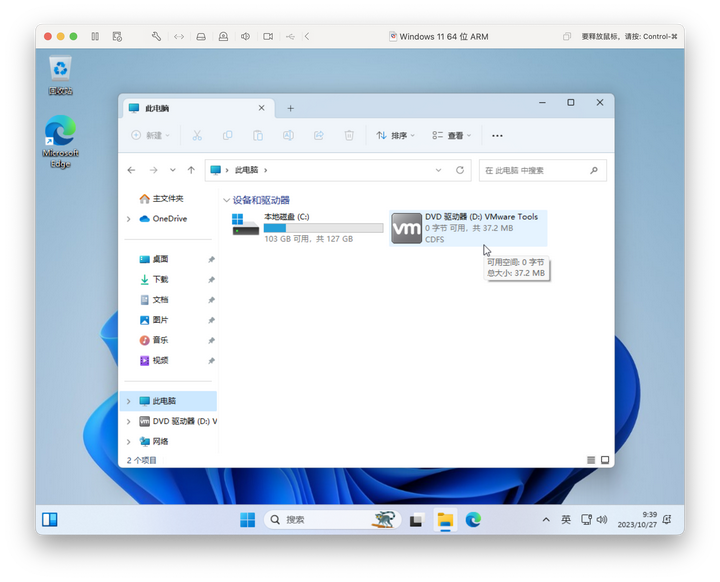Show hidden tray icons chevron
The height and width of the screenshot is (582, 720).
[546, 520]
